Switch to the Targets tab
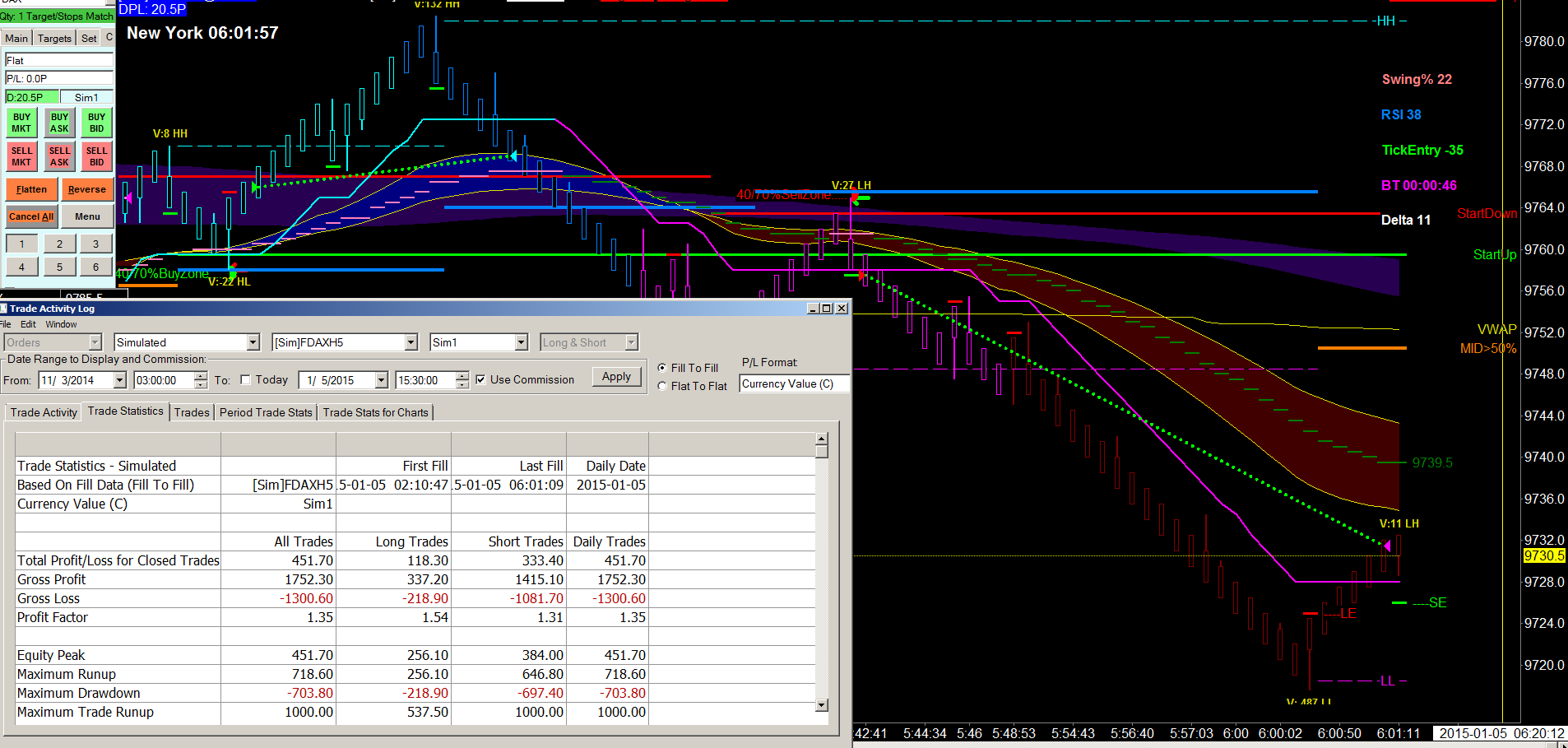1568x748 pixels. click(x=54, y=38)
